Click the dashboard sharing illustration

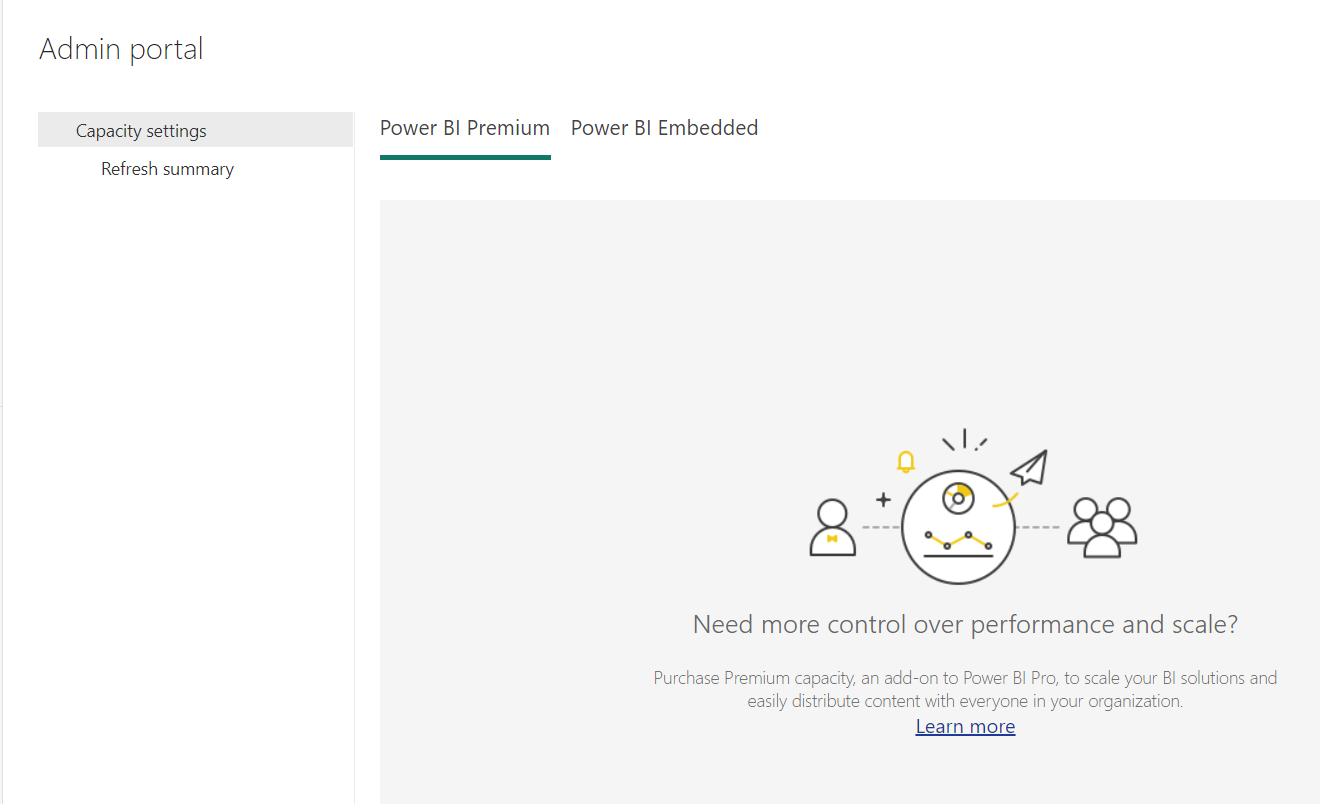click(972, 507)
